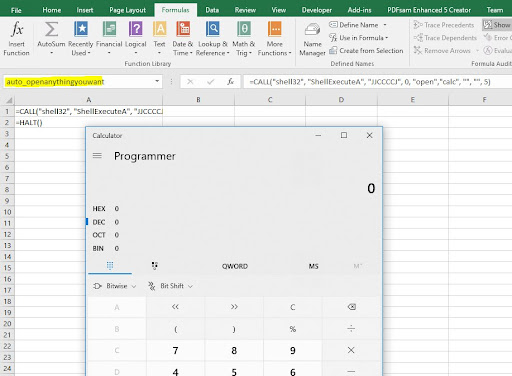Switch to the Add-ins tab

pyautogui.click(x=359, y=10)
